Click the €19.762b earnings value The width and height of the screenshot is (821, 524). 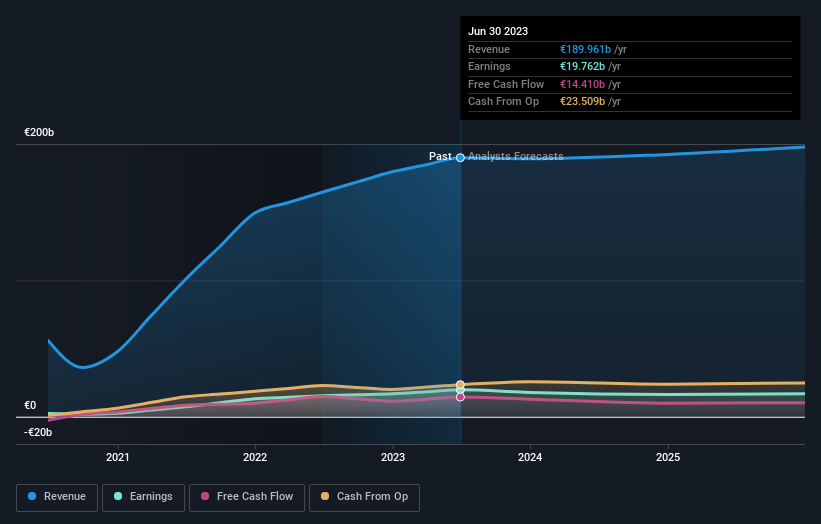point(582,66)
